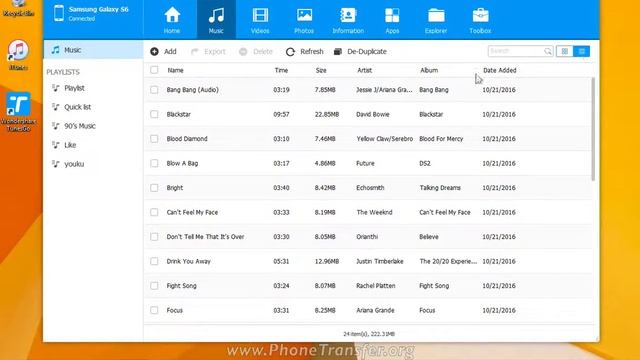Click the youku playlist icon
Screen dimensions: 640x360
[56, 164]
